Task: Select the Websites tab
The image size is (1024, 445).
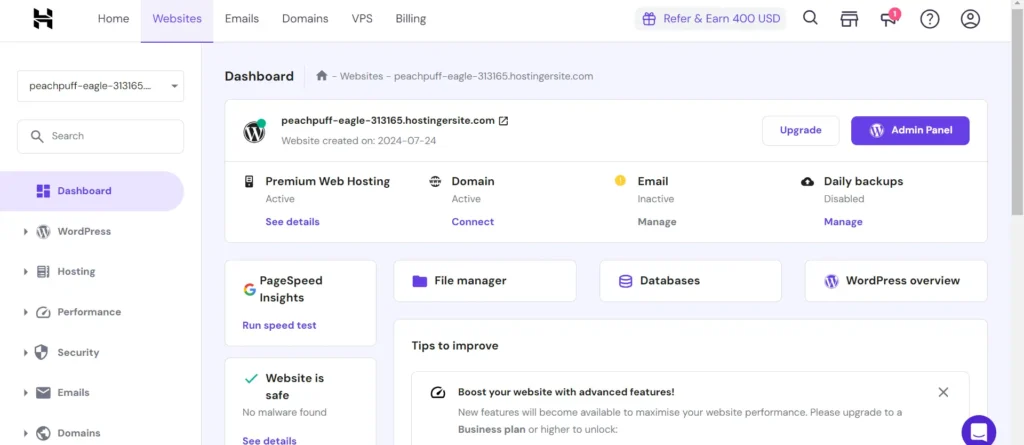Action: coord(177,19)
